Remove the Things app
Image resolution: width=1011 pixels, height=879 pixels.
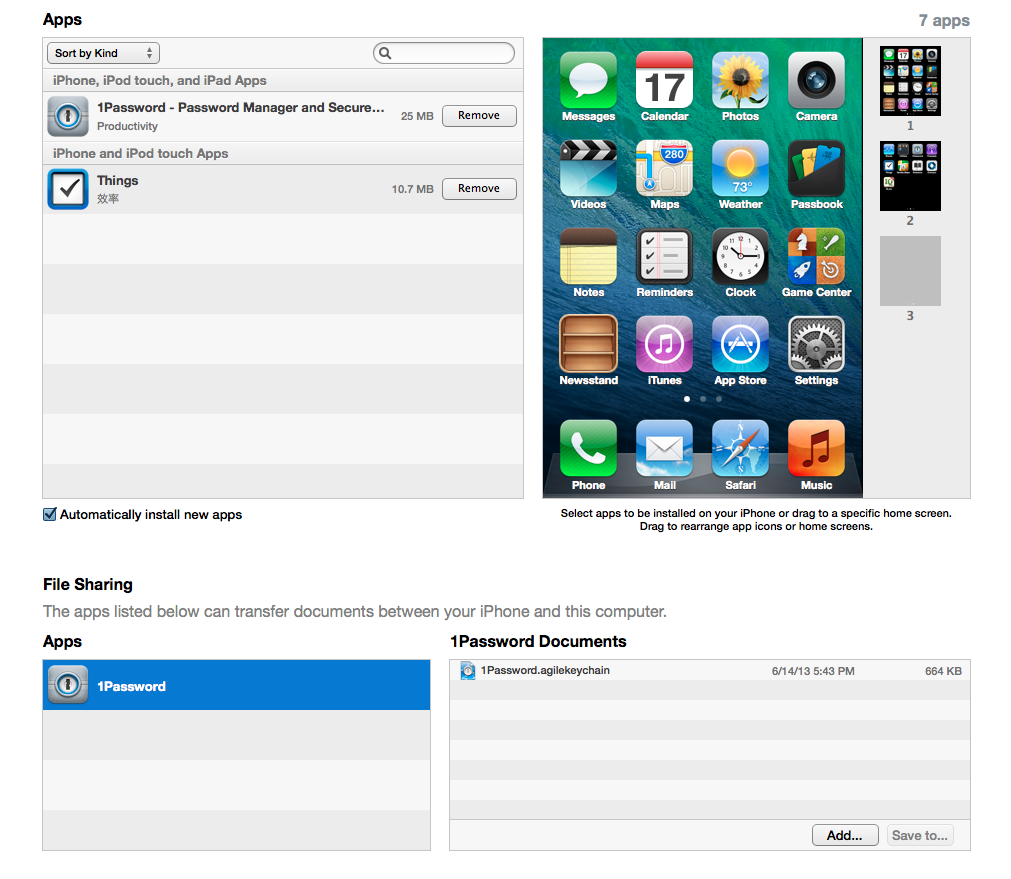[x=479, y=188]
